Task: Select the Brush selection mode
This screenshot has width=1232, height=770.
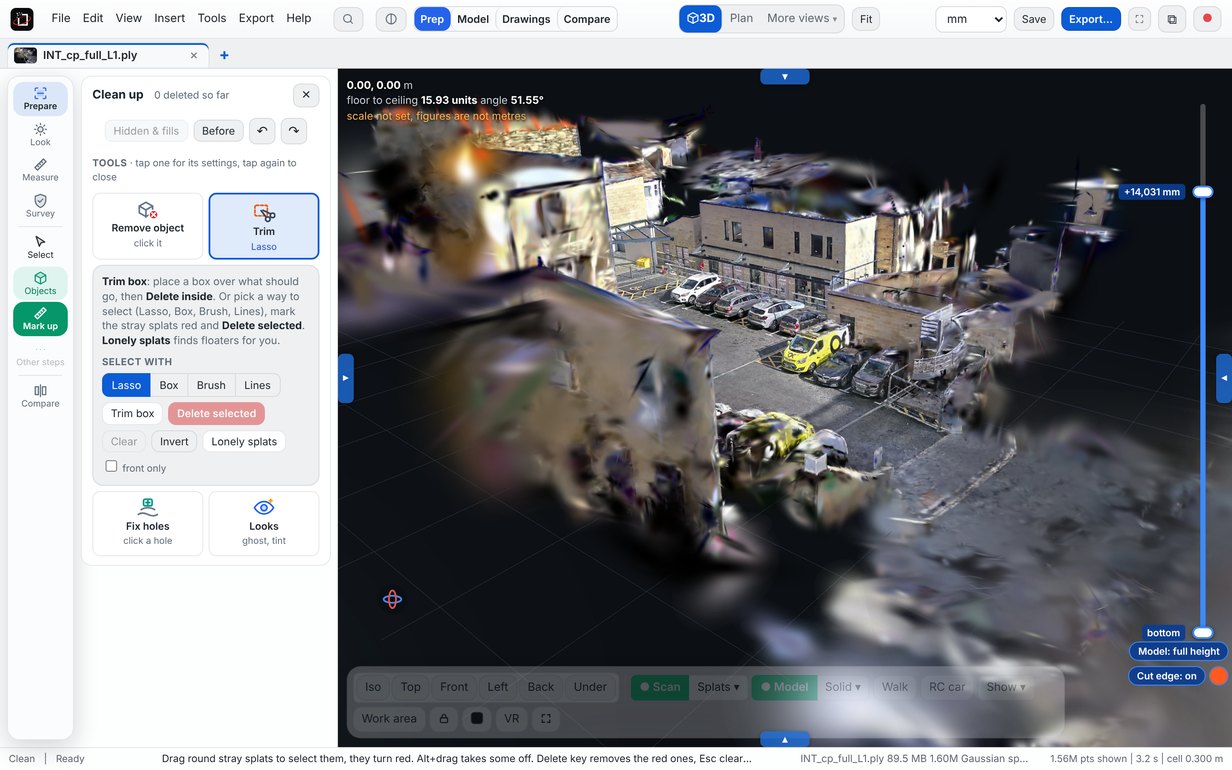Action: pos(211,385)
